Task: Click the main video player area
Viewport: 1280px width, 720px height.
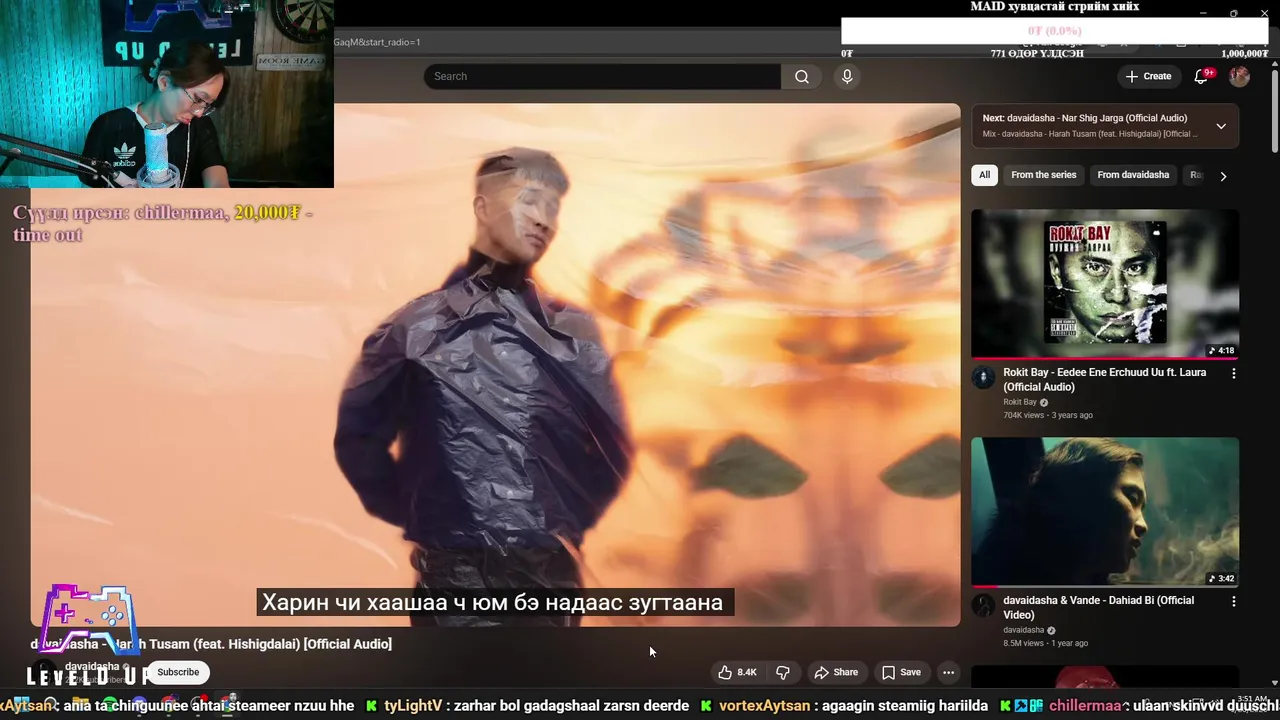Action: [x=495, y=365]
